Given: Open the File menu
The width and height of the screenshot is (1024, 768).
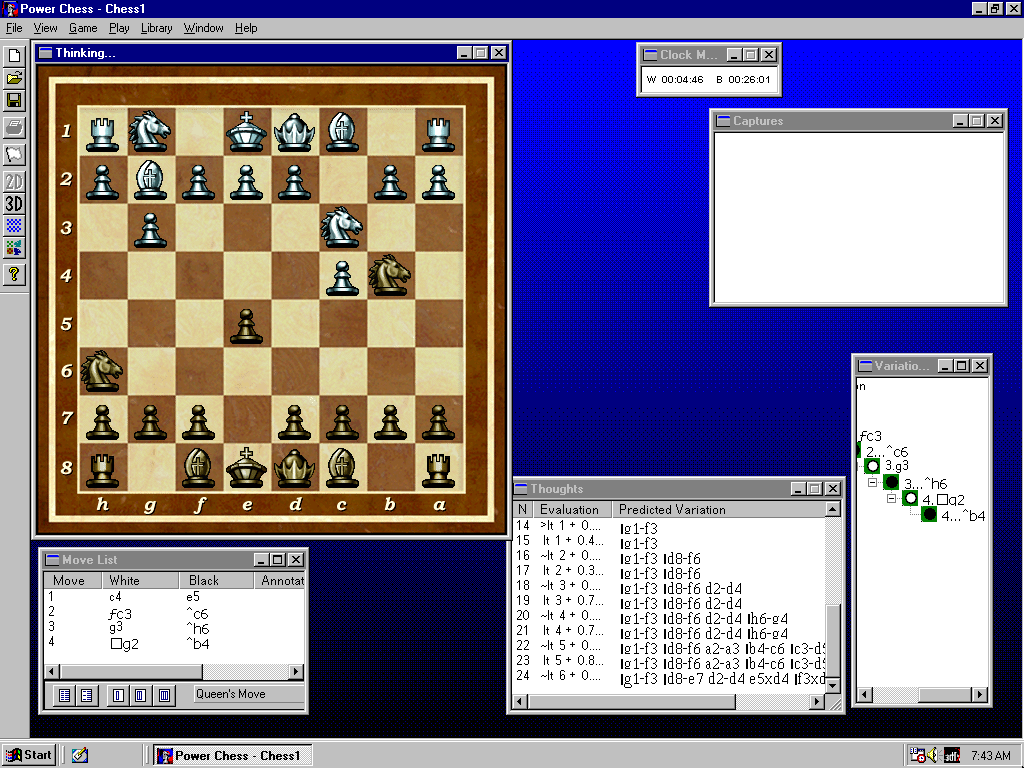Looking at the screenshot, I should [14, 28].
